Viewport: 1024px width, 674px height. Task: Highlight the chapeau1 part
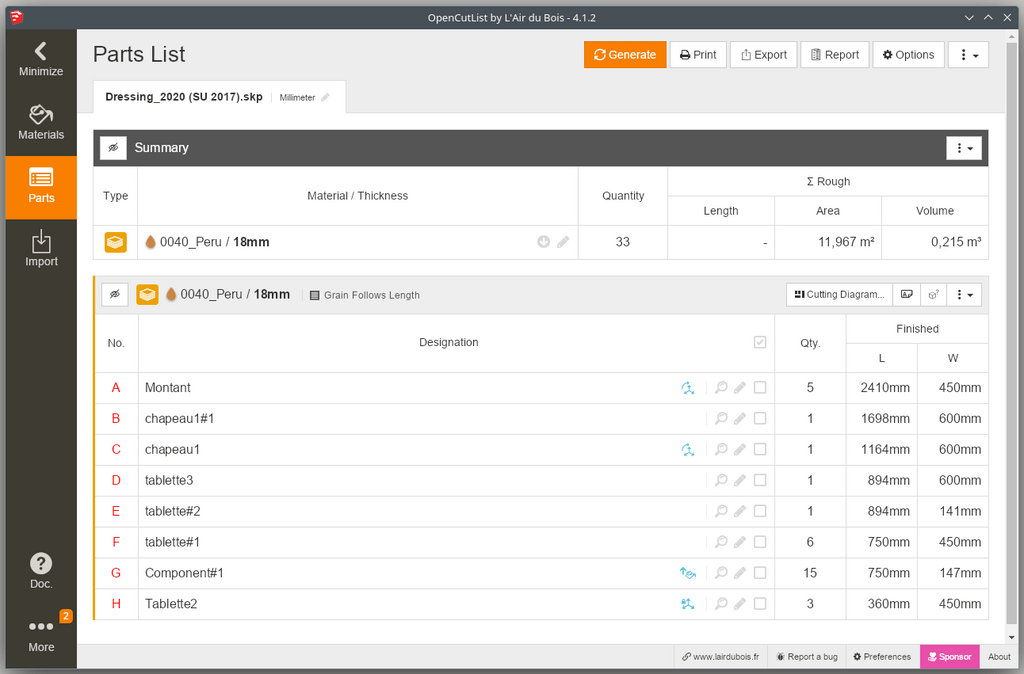[721, 449]
